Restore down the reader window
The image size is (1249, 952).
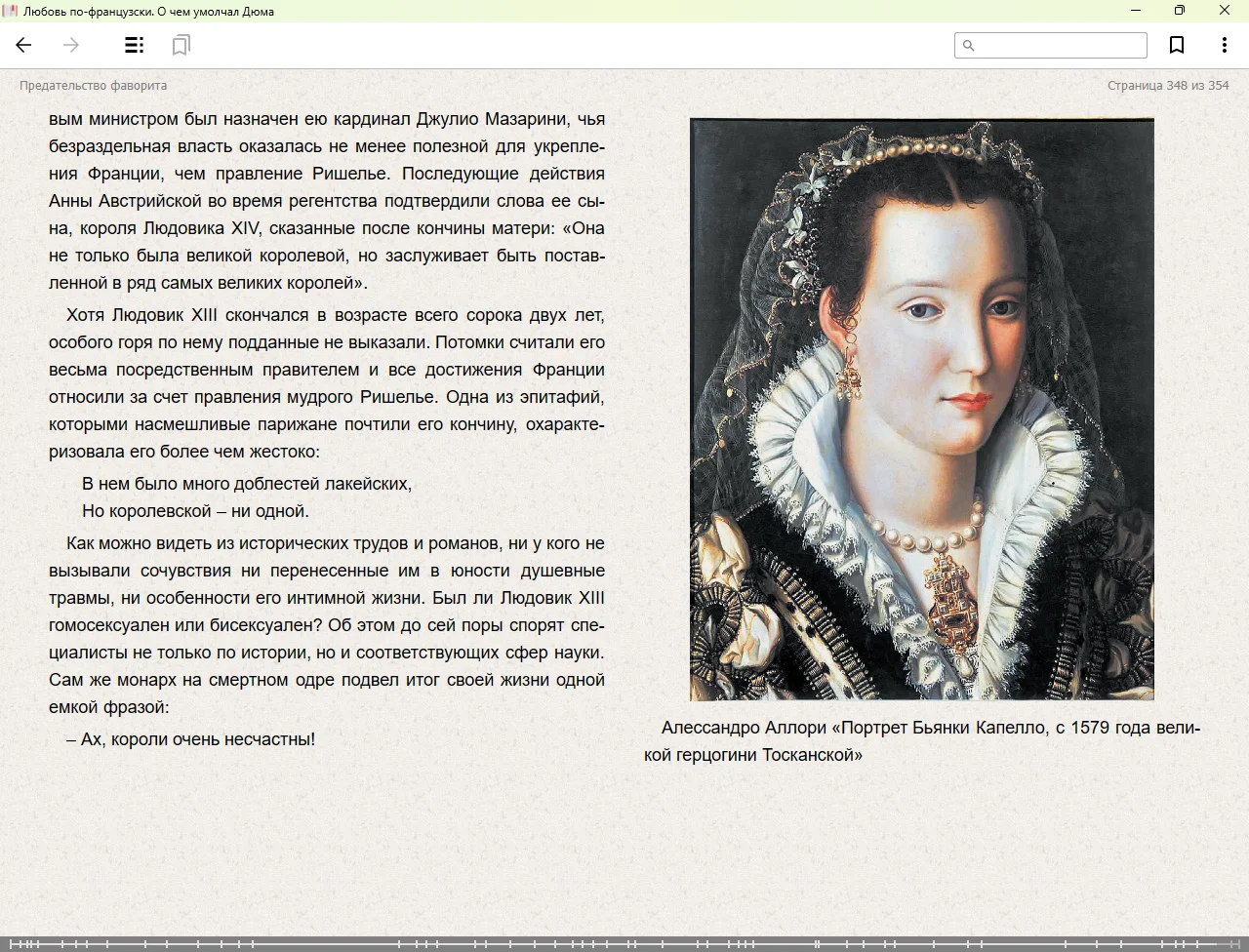(1180, 11)
